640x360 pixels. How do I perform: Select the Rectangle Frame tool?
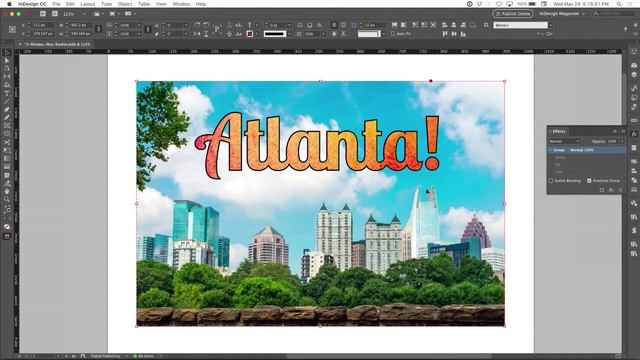(x=7, y=126)
